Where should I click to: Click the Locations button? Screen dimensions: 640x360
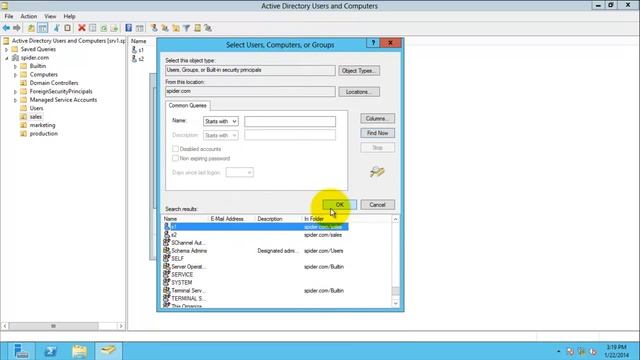coord(359,92)
